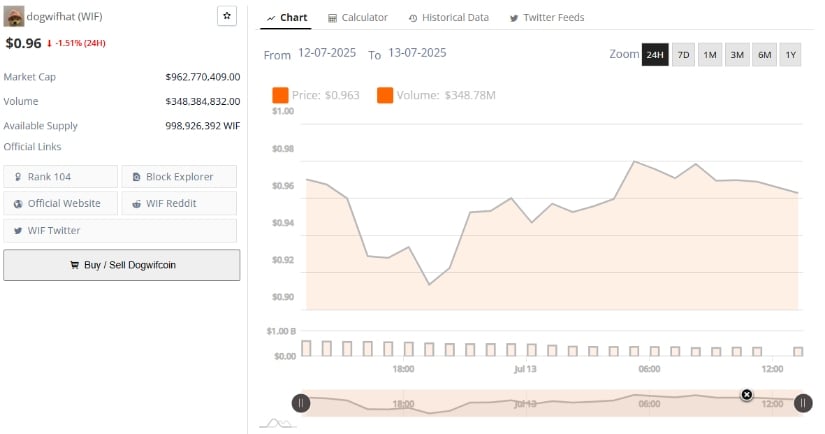Open the Block Explorer link

pos(179,177)
